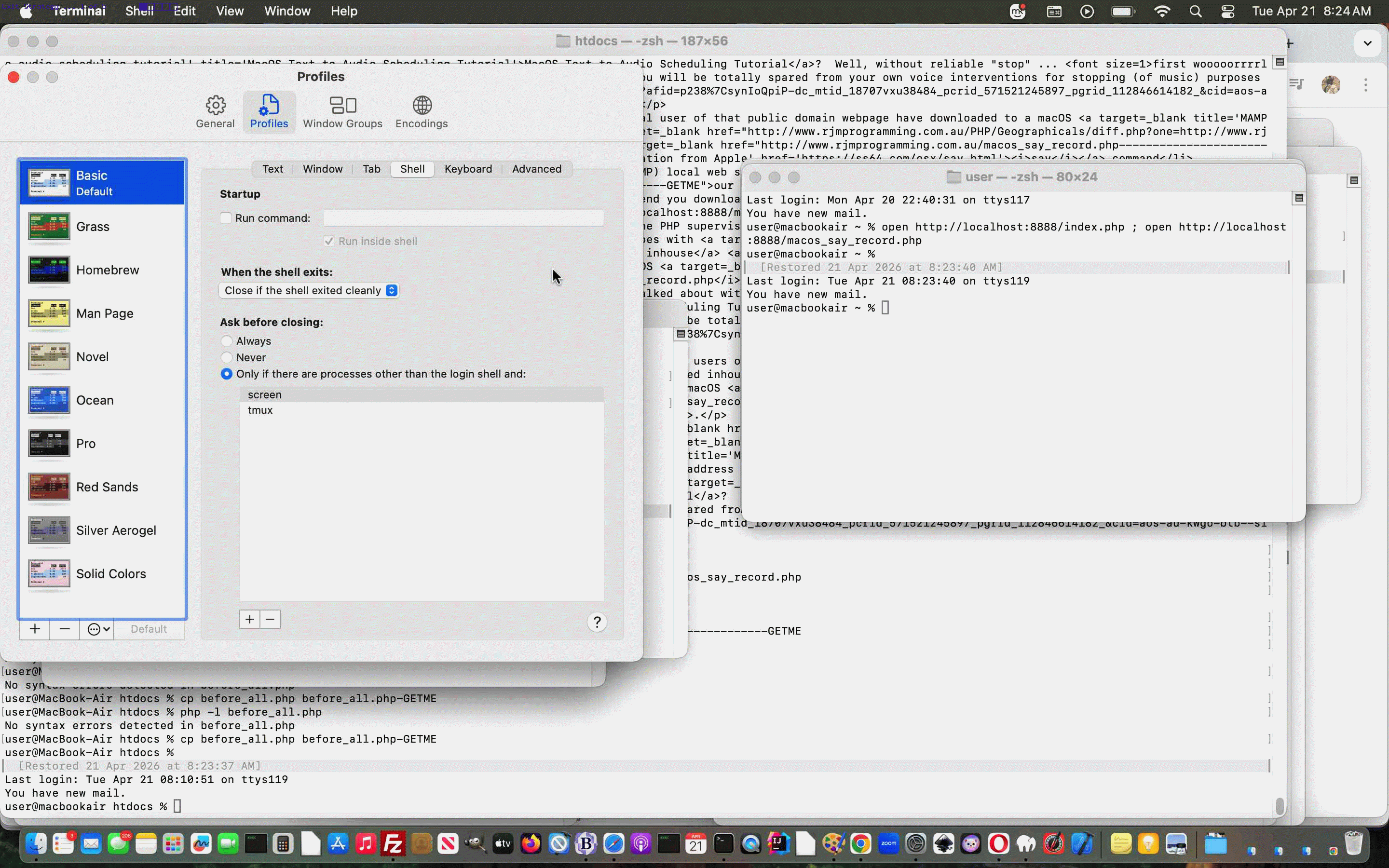Select the Never radio button
This screenshot has width=1389, height=868.
pyautogui.click(x=226, y=358)
